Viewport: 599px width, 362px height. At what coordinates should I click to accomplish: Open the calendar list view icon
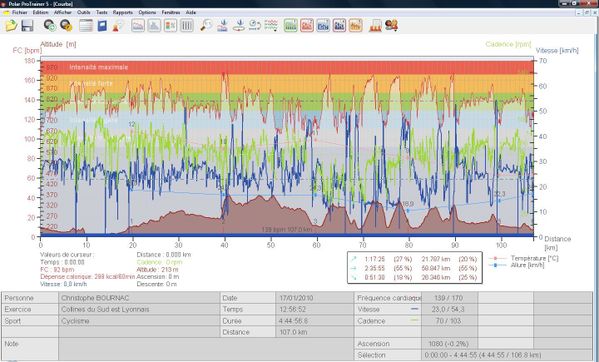pos(86,26)
